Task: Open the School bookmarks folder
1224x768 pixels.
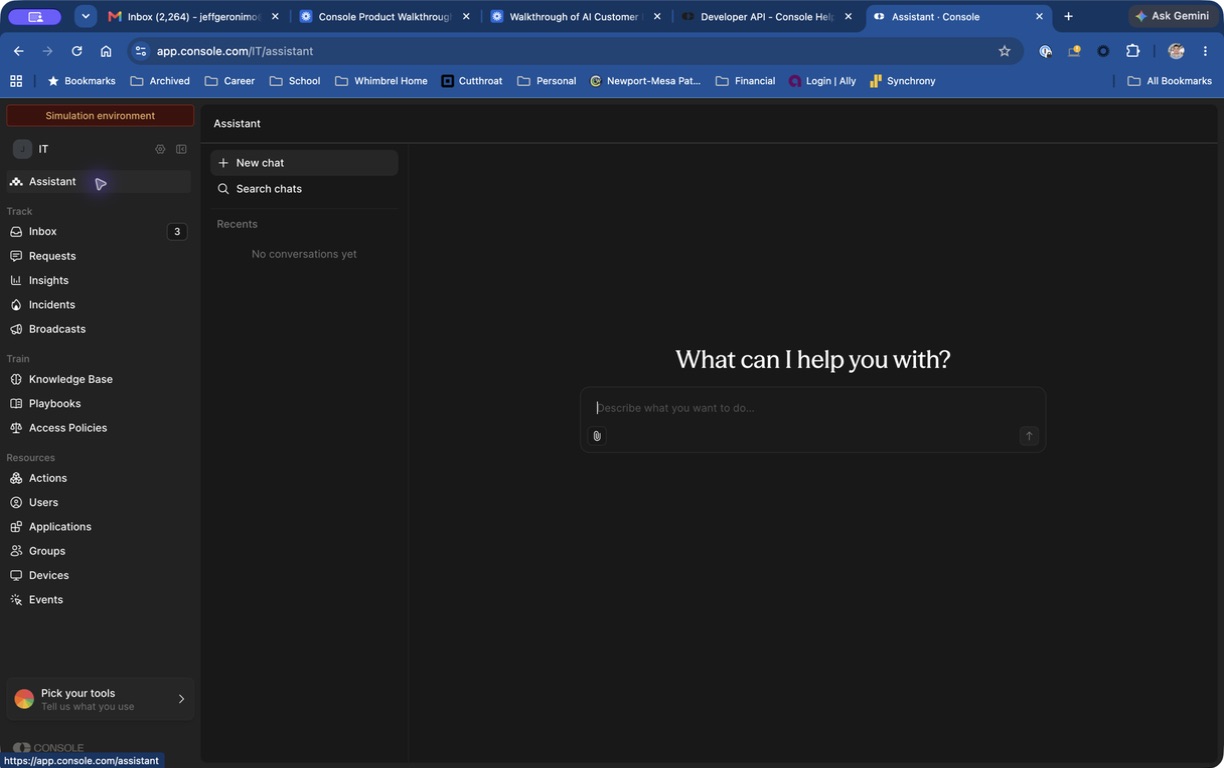Action: [x=295, y=81]
